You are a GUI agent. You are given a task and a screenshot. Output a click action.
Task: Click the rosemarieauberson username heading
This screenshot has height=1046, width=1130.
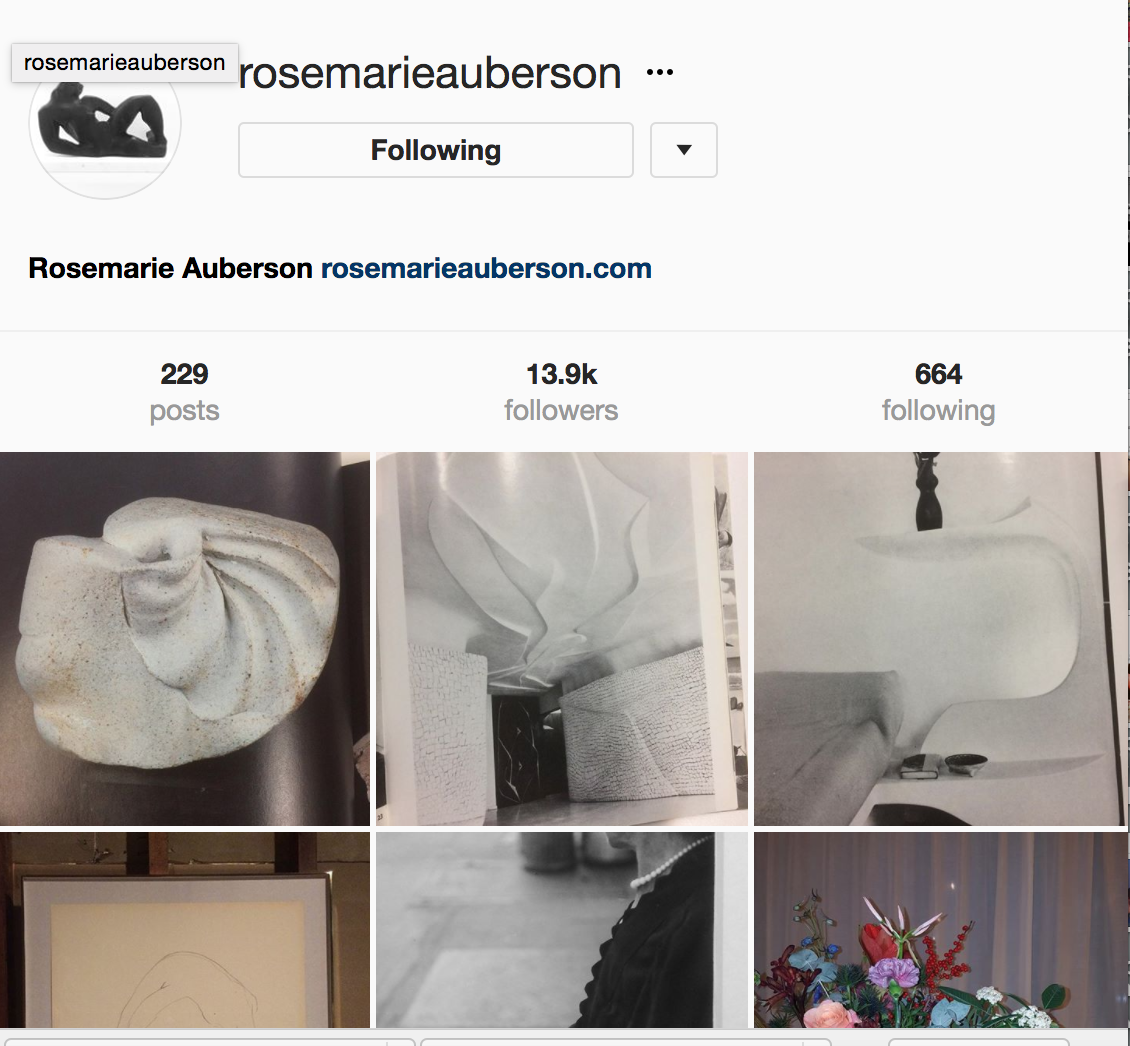click(430, 73)
